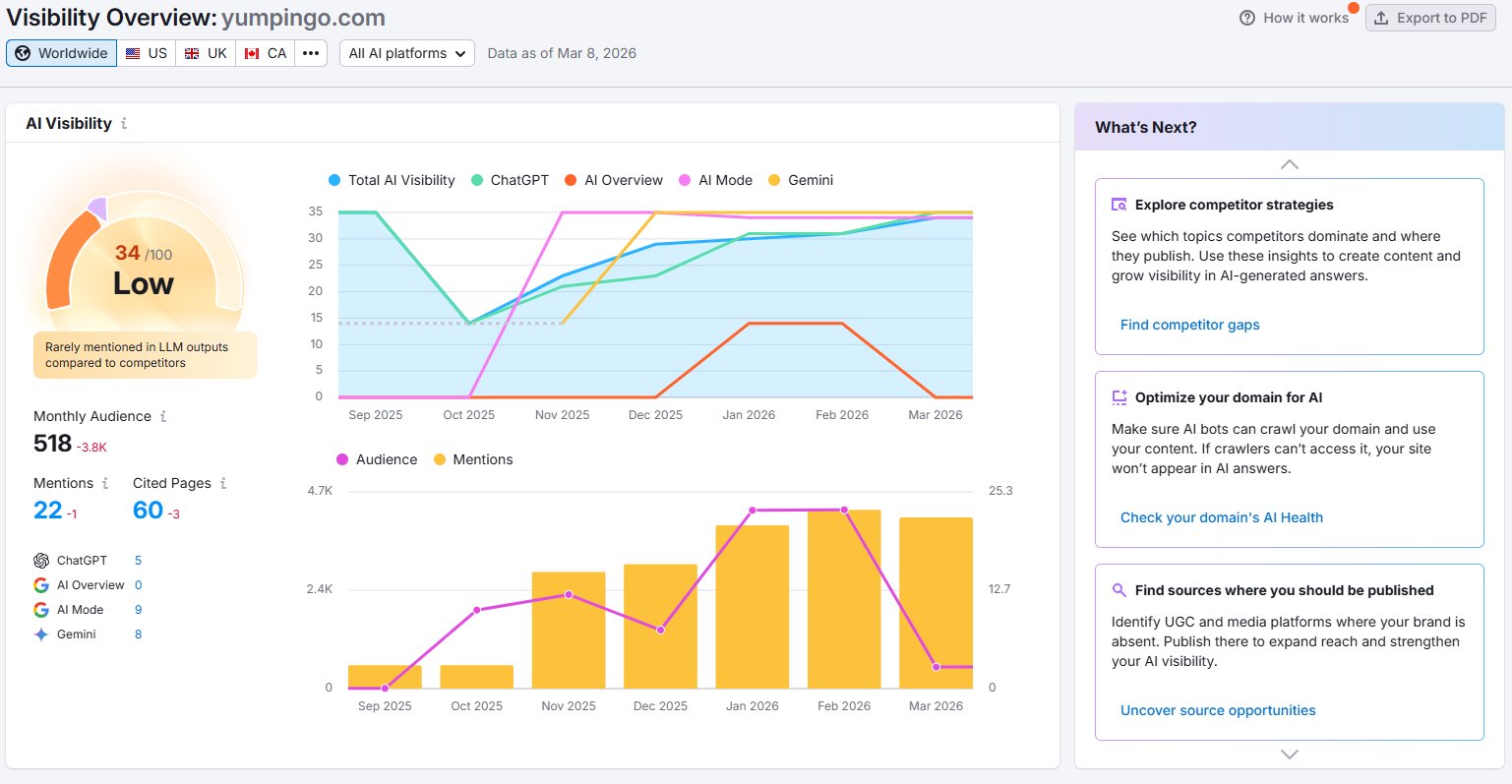Click the Optimize your domain for AI icon
This screenshot has width=1512, height=784.
pos(1119,397)
